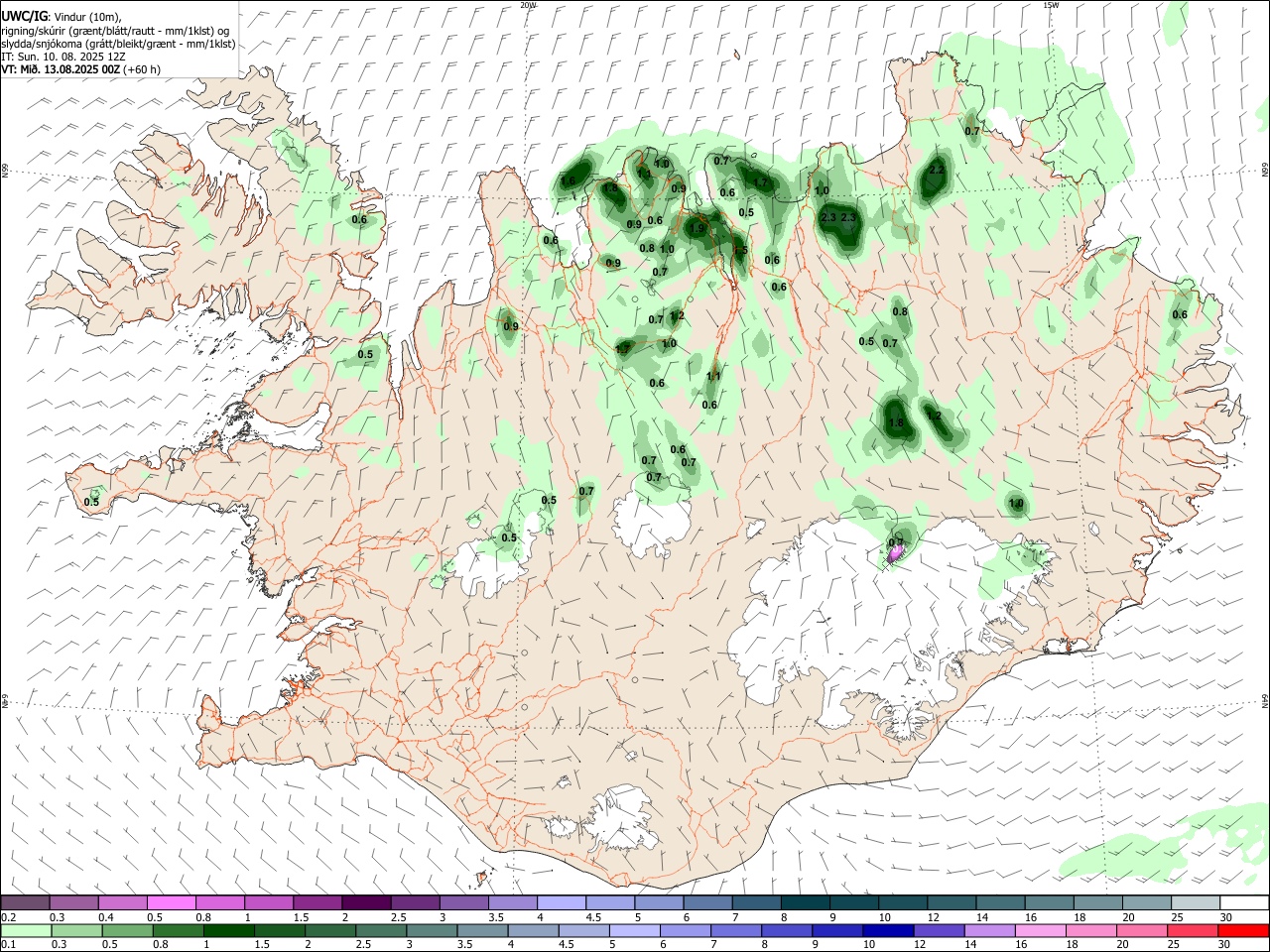Click the 0.6 value in the Westfjords
The height and width of the screenshot is (952, 1270).
click(359, 220)
